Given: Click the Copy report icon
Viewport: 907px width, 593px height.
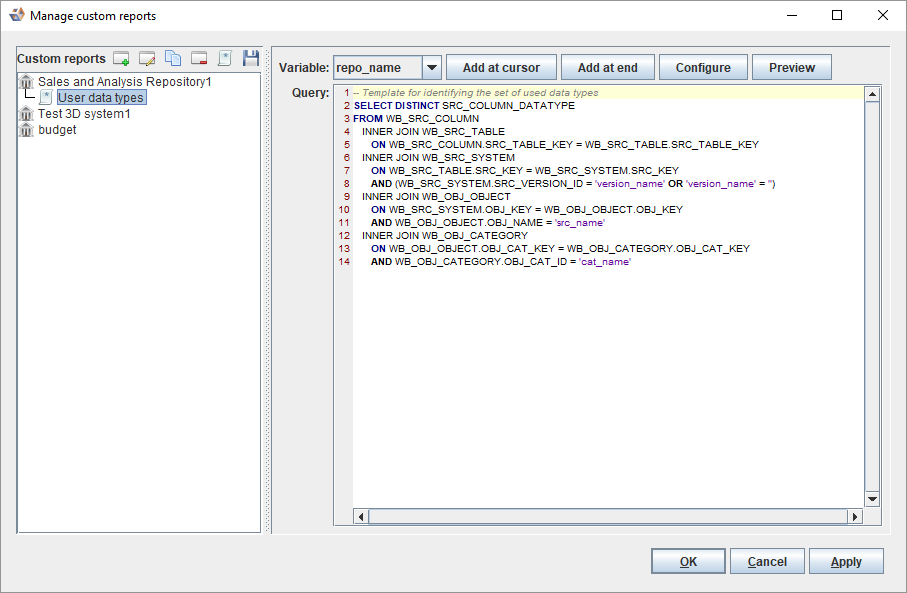Looking at the screenshot, I should [x=173, y=59].
